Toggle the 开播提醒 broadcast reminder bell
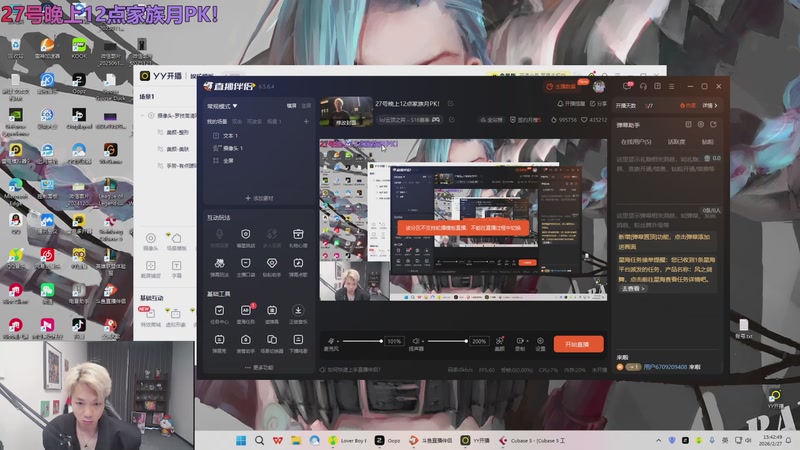Image resolution: width=800 pixels, height=450 pixels. coord(571,104)
